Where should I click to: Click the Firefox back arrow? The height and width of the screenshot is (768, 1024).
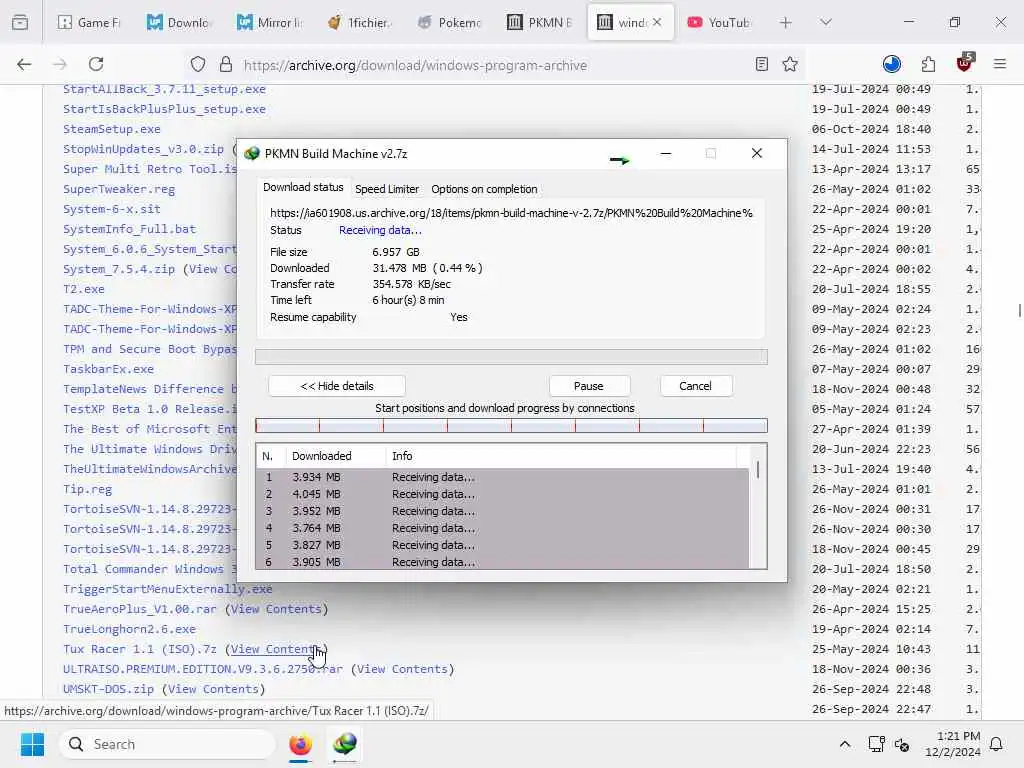click(24, 64)
